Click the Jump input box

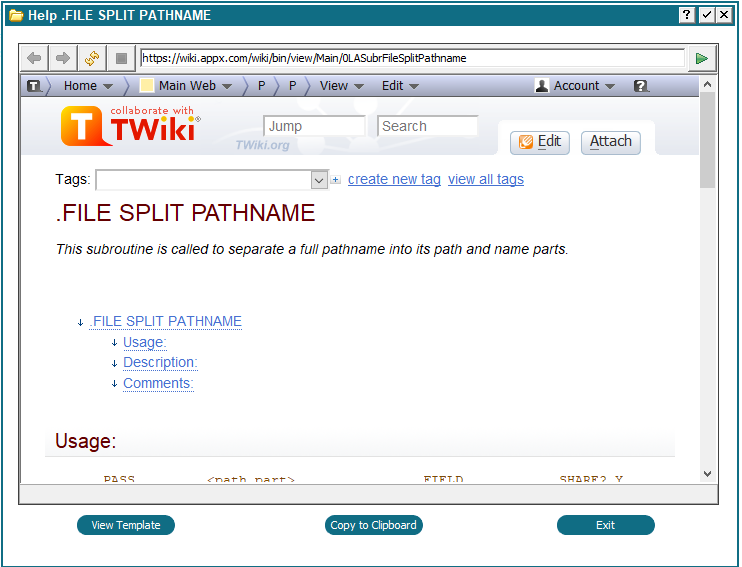point(314,126)
